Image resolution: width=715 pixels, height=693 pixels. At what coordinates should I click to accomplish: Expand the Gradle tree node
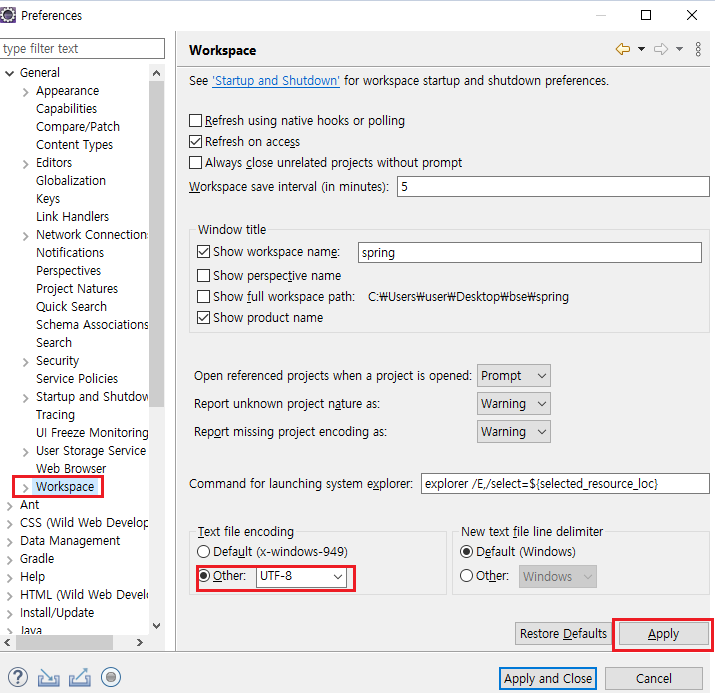tap(9, 559)
